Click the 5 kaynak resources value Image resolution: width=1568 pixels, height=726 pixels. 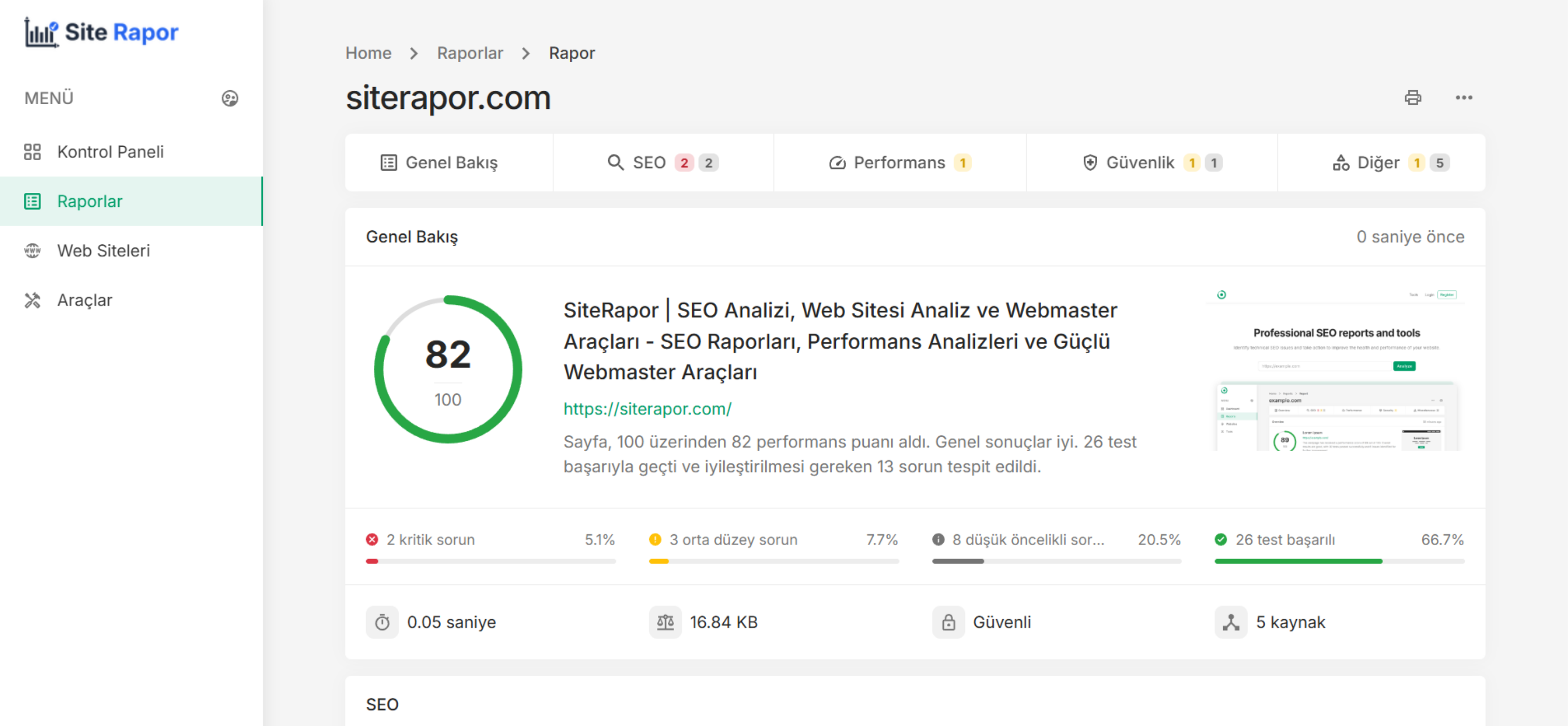click(1291, 622)
